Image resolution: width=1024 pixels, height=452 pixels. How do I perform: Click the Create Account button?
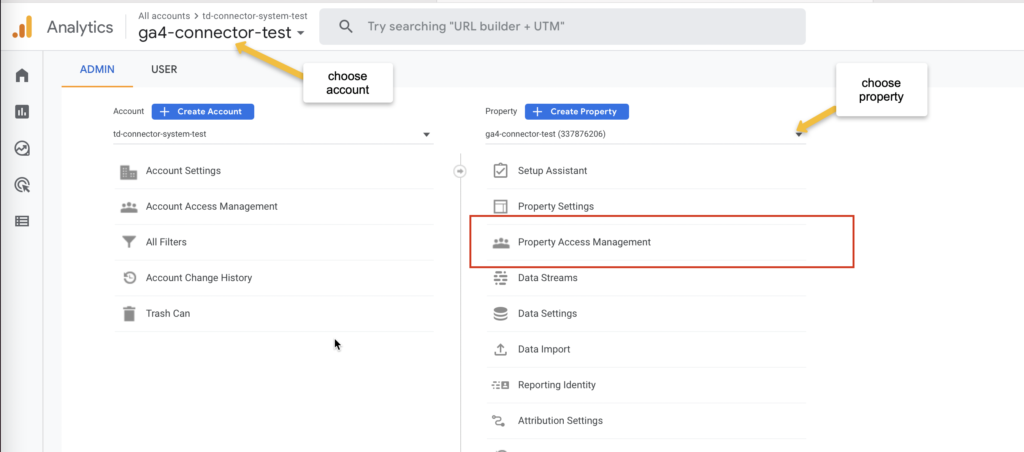click(203, 112)
